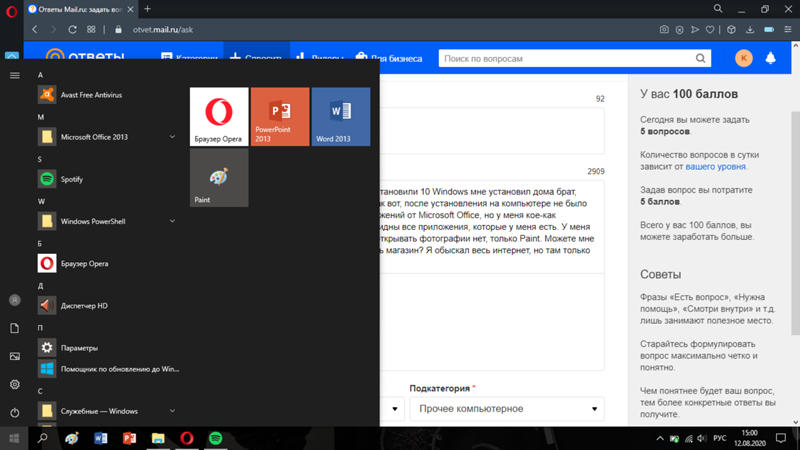The image size is (800, 450).
Task: Take a snapshot with Opera camera icon
Action: pyautogui.click(x=664, y=30)
